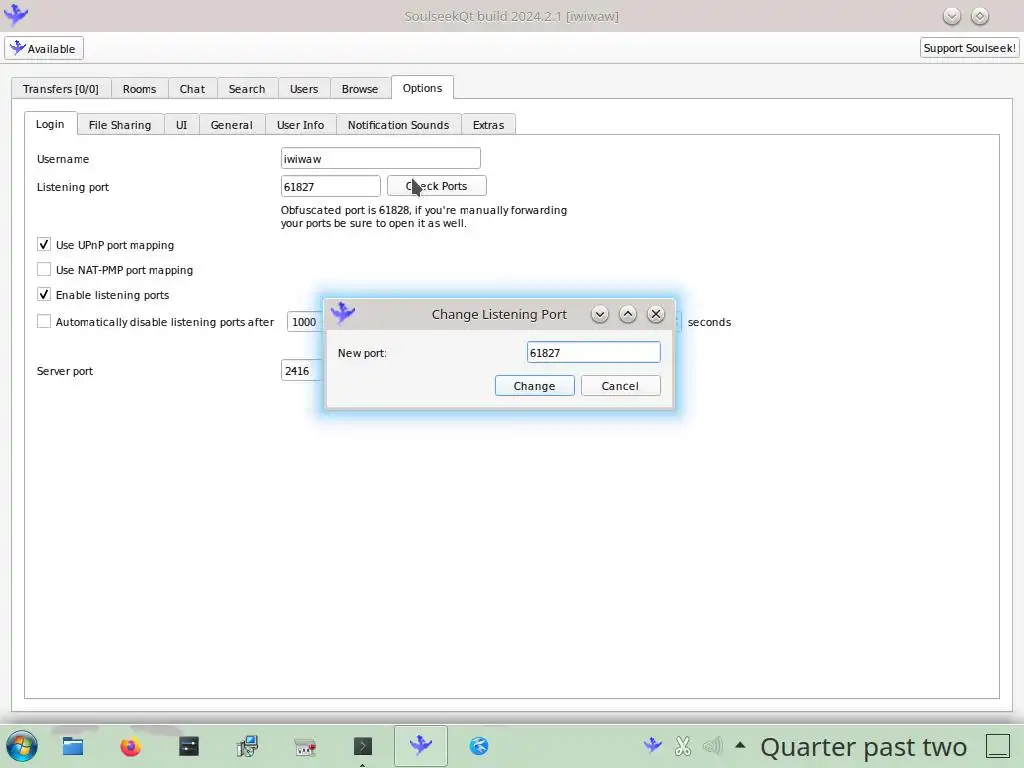The image size is (1024, 768).
Task: Switch to General options sub-tab
Action: 232,125
